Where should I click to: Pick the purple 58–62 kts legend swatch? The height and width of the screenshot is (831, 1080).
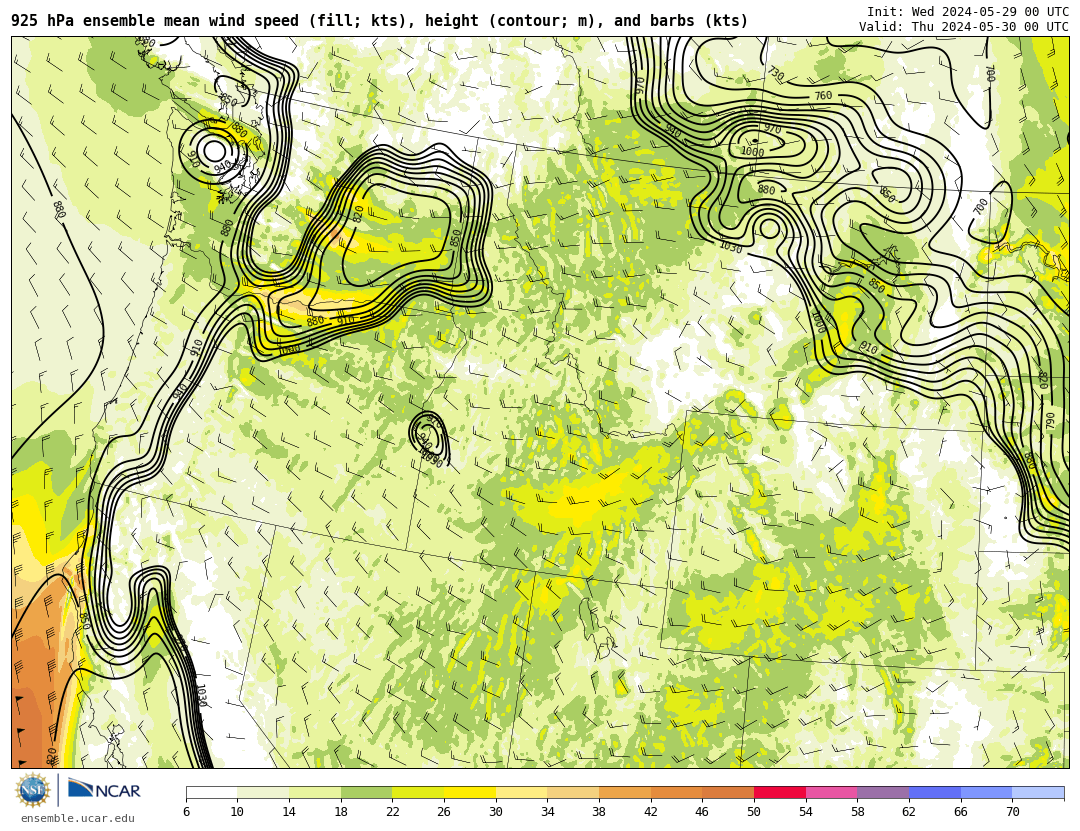coord(883,792)
